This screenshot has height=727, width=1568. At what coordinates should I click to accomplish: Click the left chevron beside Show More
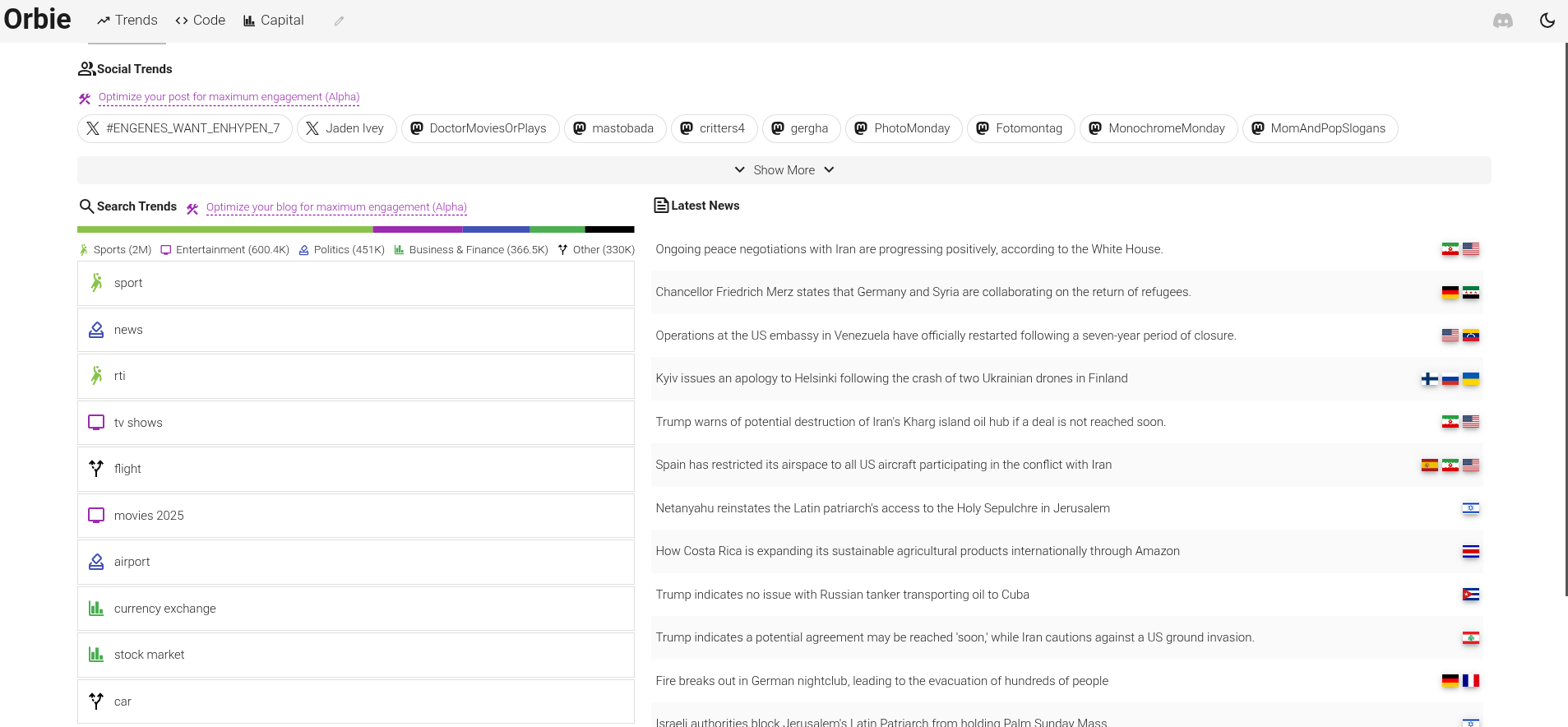tap(739, 170)
